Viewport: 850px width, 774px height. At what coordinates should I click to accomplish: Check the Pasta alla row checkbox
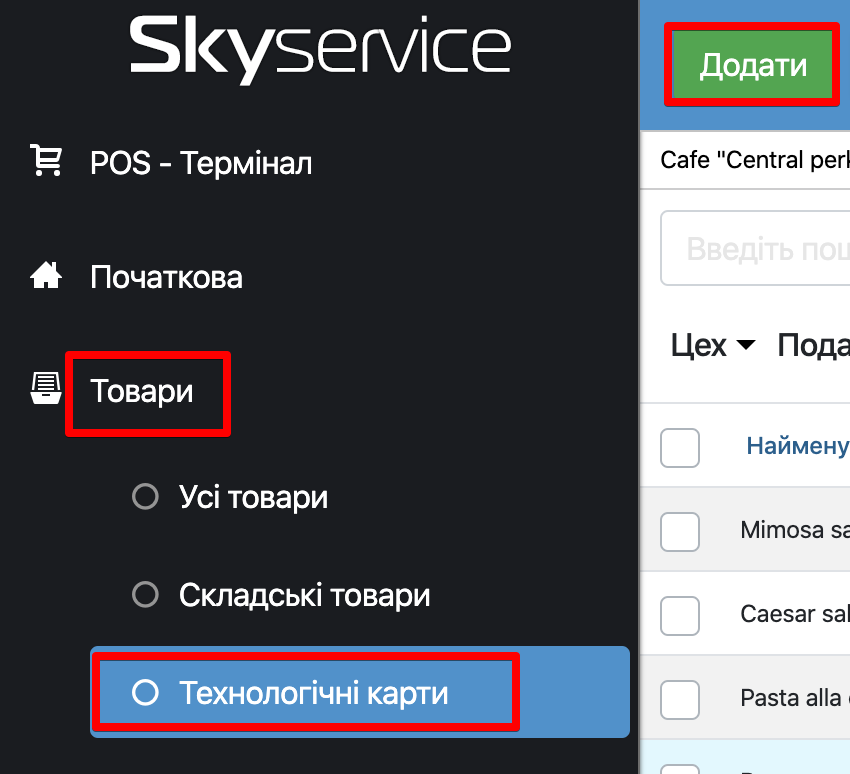click(680, 697)
